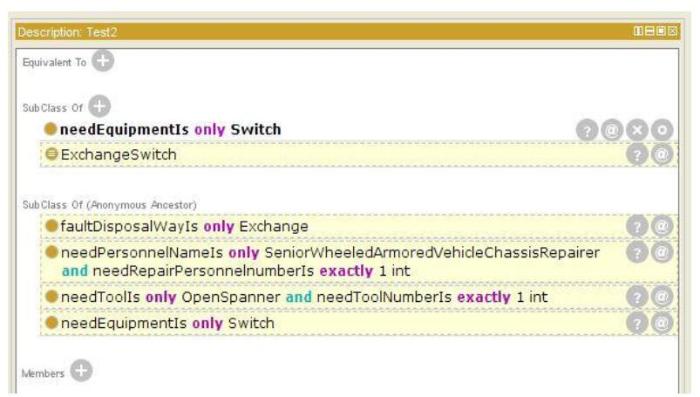Annotate bold needEquipmentIs only Switch axiom
The width and height of the screenshot is (700, 397).
[612, 130]
